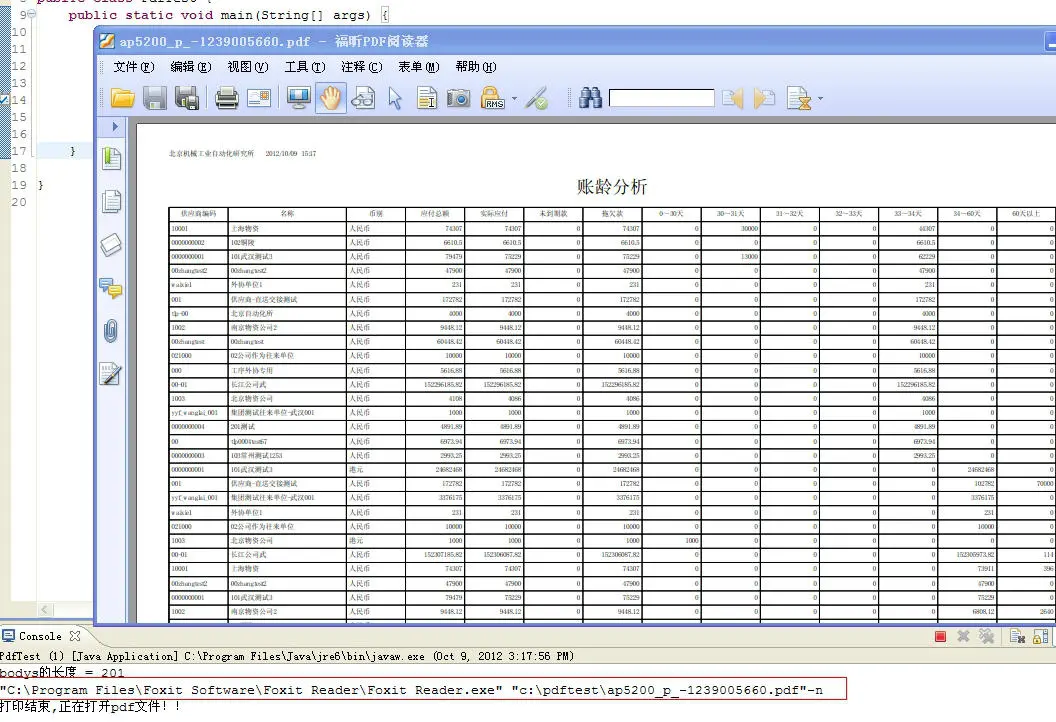Click the Open folder icon in toolbar
The height and width of the screenshot is (722, 1056).
(x=122, y=98)
